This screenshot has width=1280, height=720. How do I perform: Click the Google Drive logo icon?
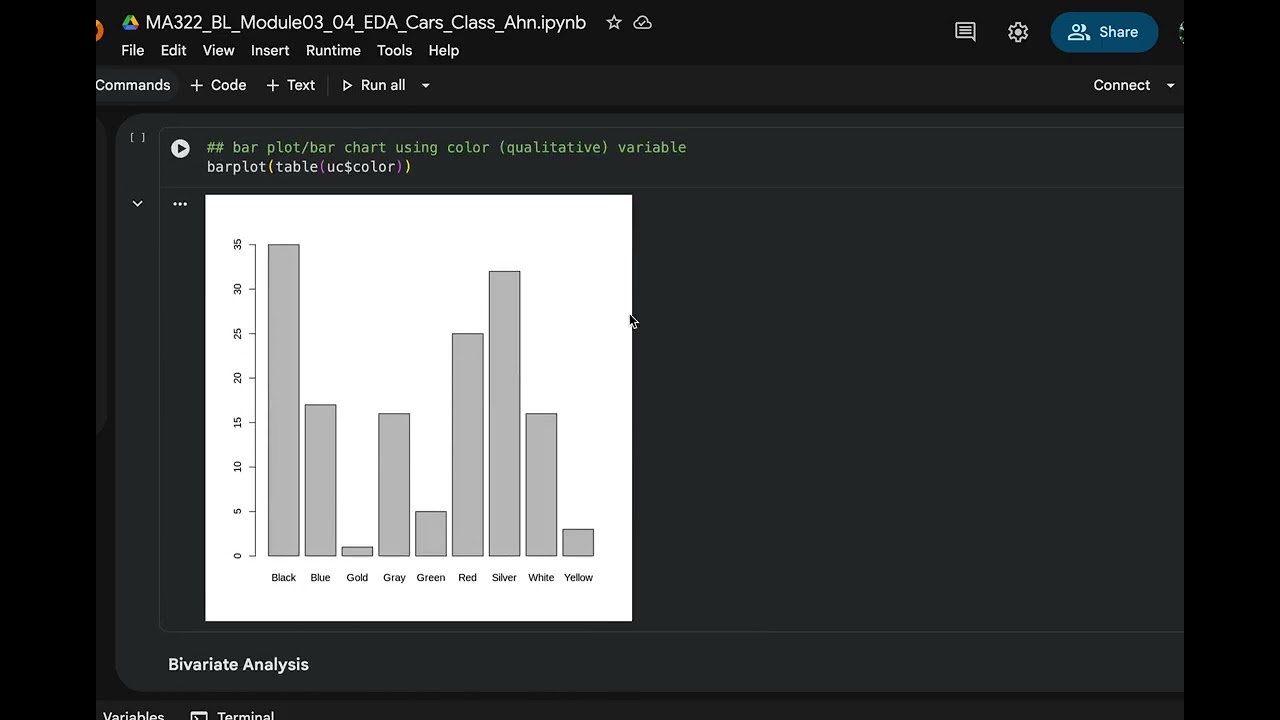[x=130, y=22]
